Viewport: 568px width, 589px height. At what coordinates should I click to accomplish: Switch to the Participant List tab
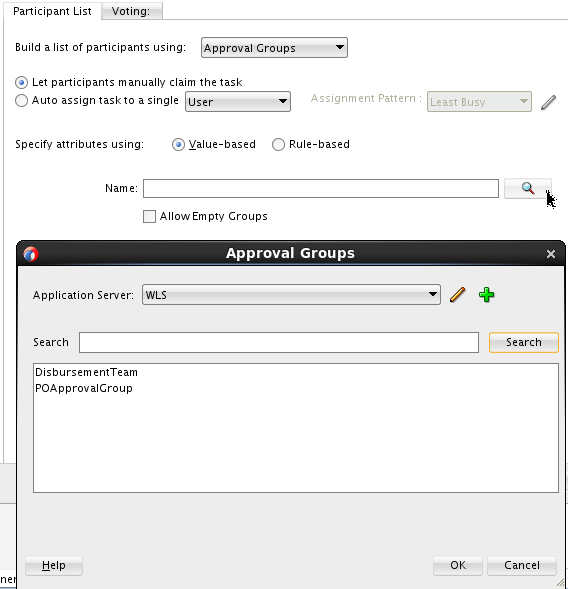pos(52,11)
